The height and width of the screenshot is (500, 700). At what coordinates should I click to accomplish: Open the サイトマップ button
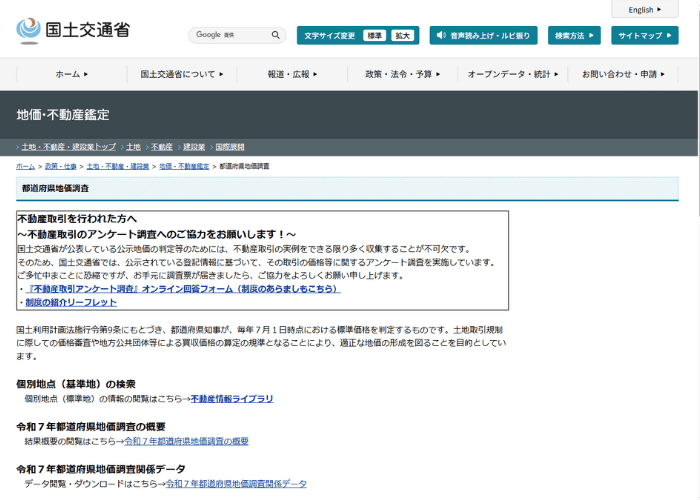643,35
